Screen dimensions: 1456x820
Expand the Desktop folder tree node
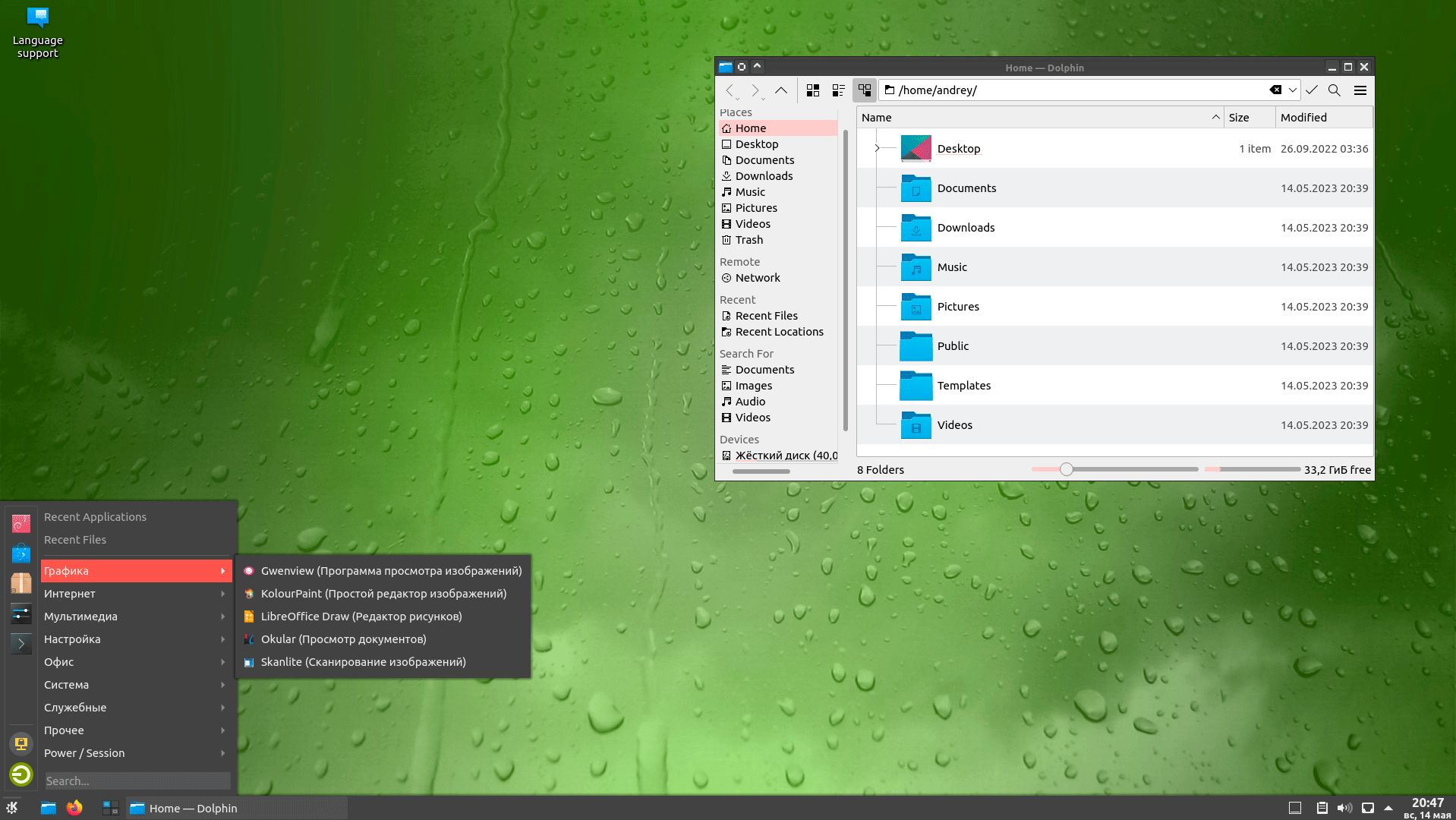click(877, 149)
